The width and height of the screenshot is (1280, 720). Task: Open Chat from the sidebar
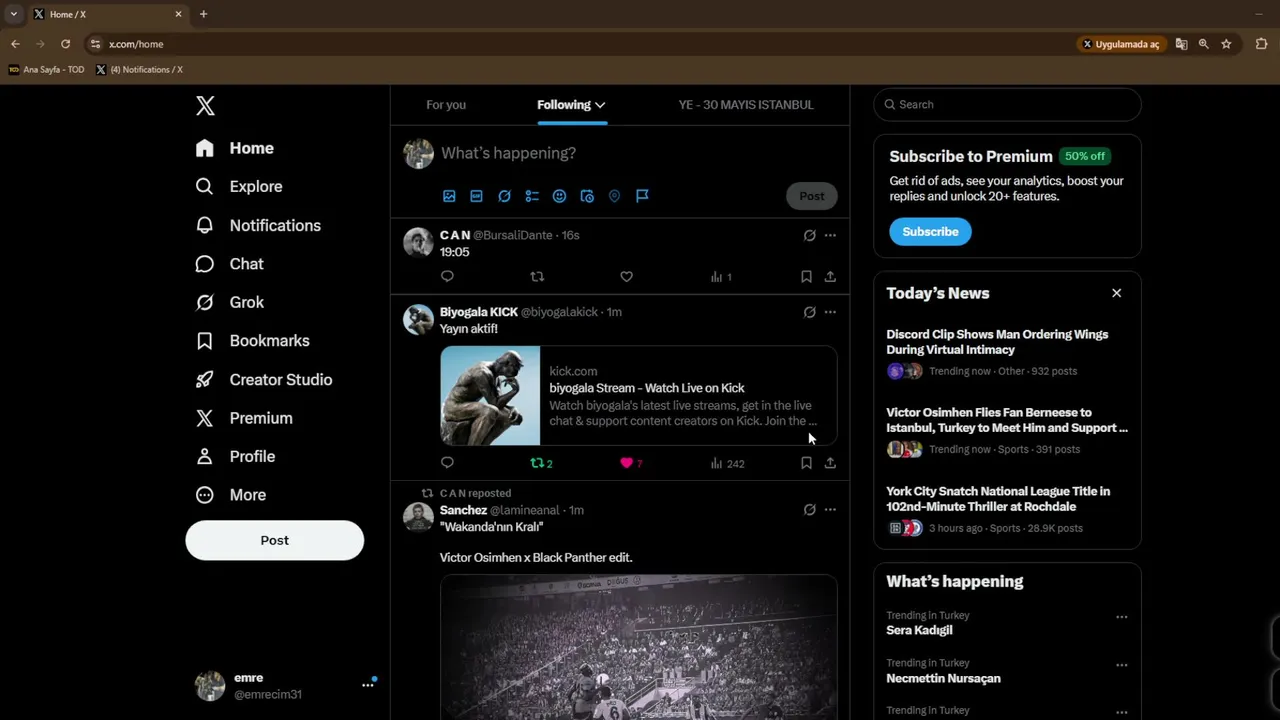click(x=230, y=264)
